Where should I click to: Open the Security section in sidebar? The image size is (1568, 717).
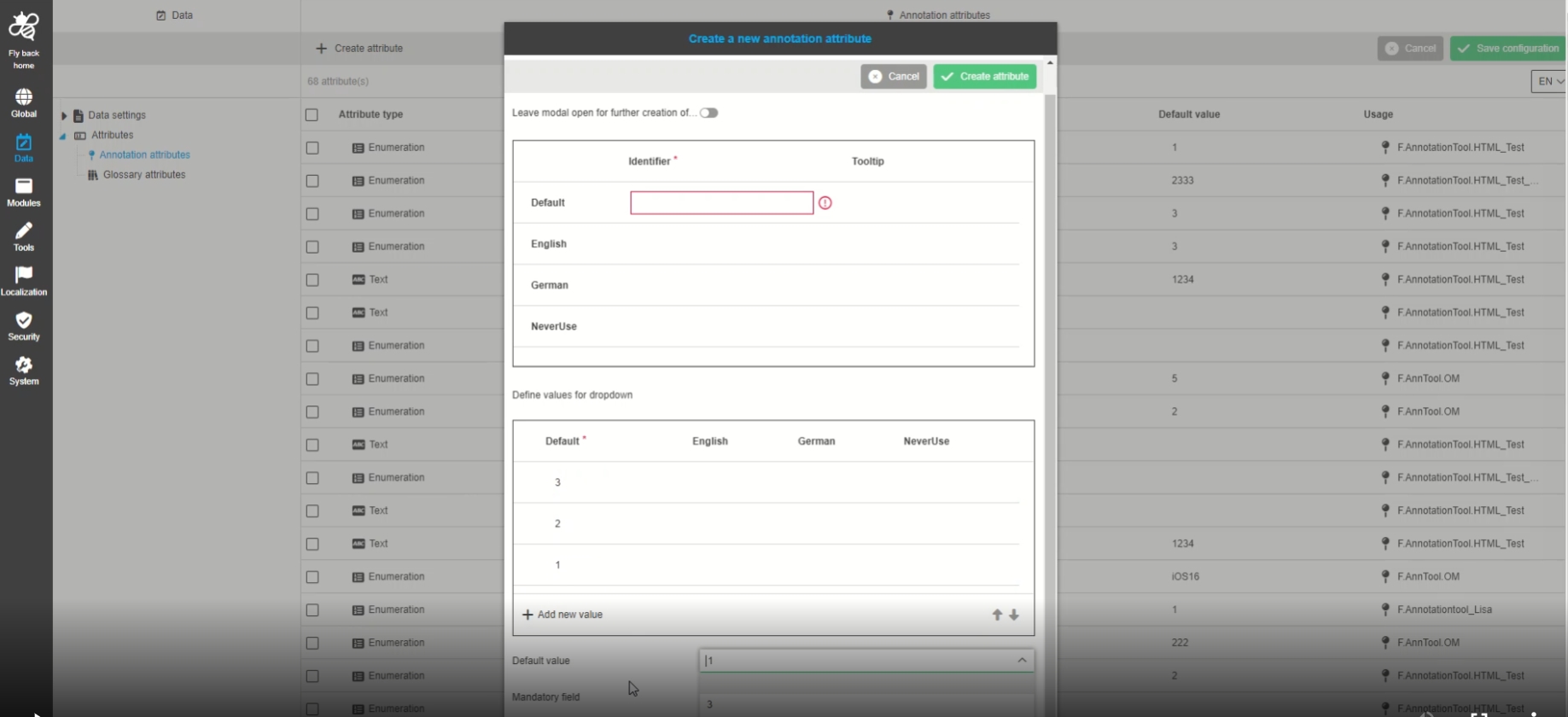click(24, 326)
